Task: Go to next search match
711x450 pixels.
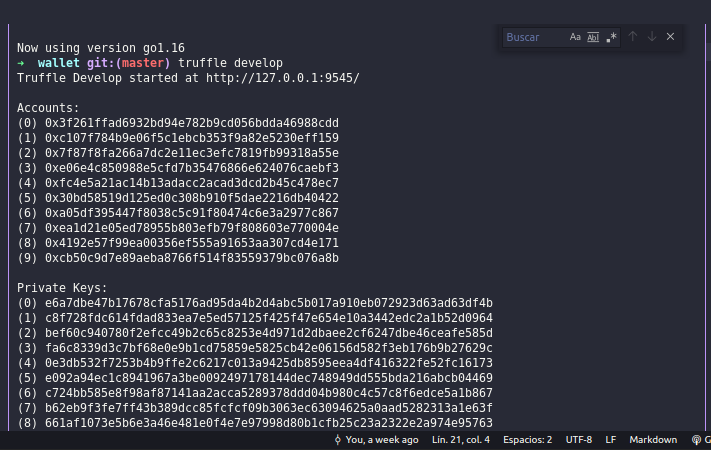Action: [x=652, y=37]
